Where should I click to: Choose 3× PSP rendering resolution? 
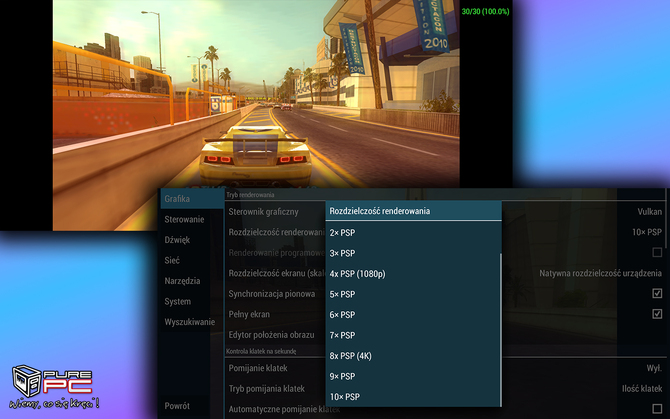[413, 253]
